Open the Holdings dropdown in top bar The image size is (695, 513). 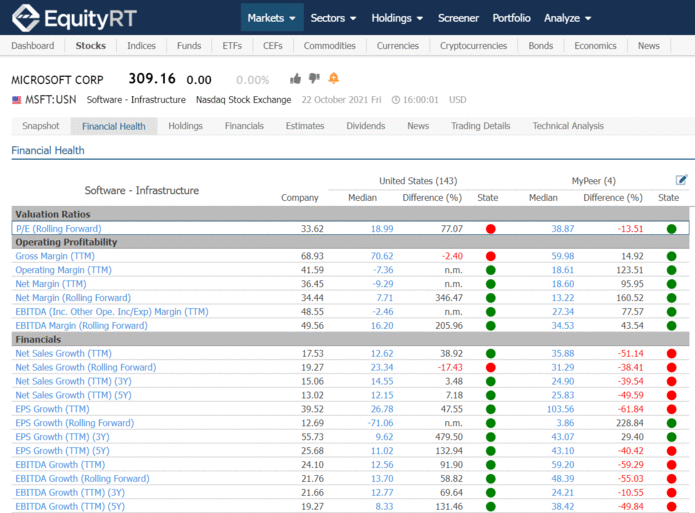[x=397, y=18]
